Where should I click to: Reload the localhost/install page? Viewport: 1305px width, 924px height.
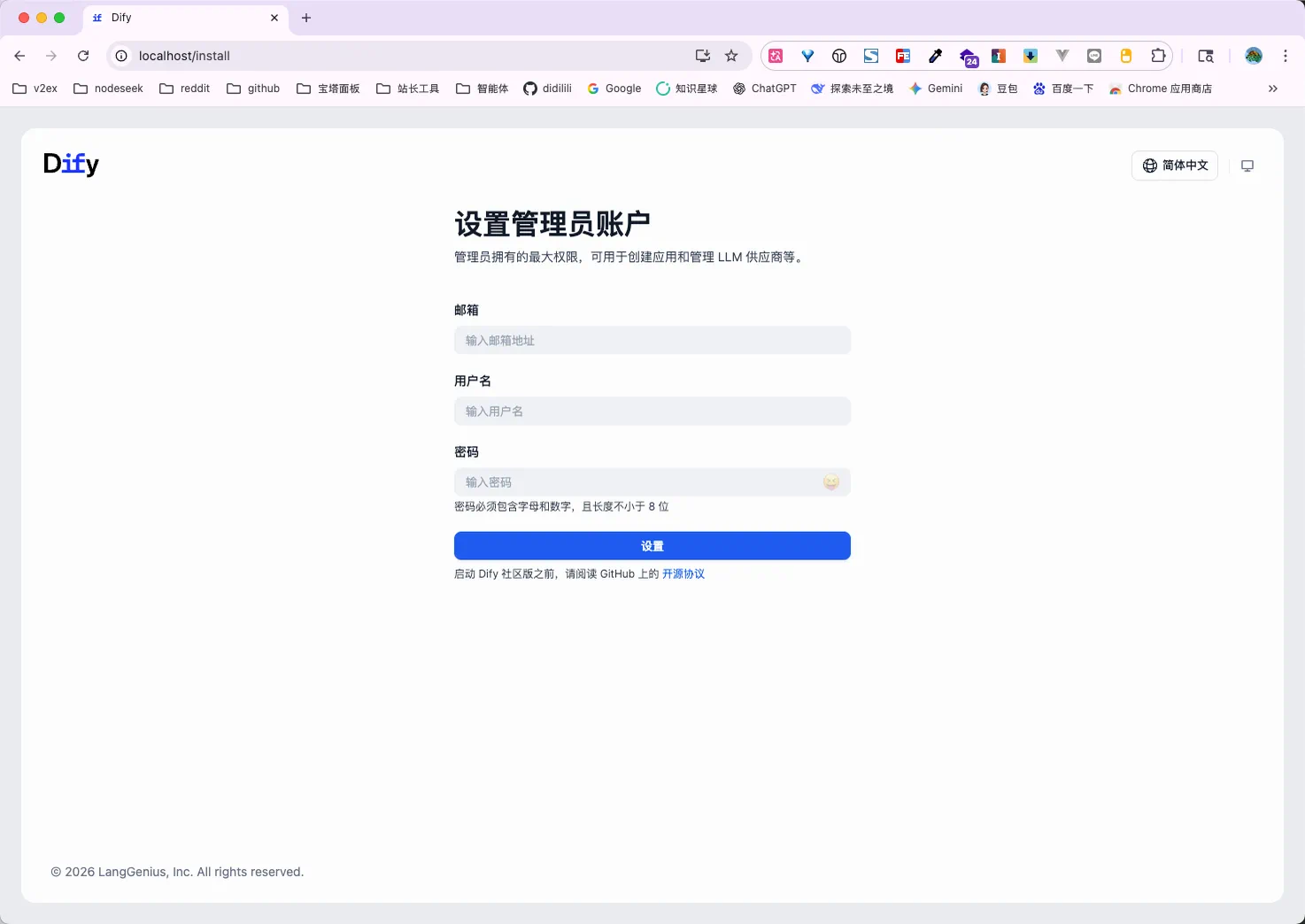tap(83, 56)
